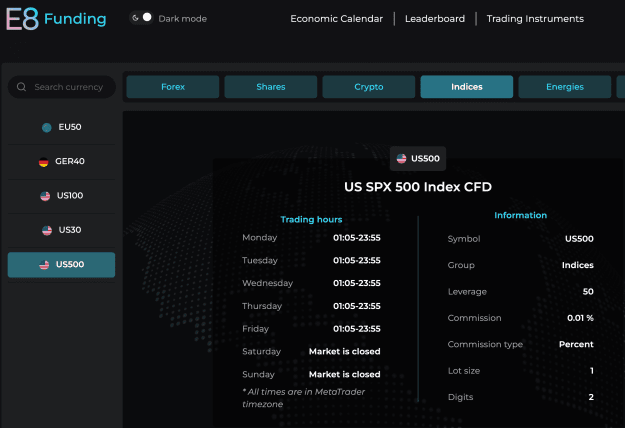Switch to the Forex tab
Viewport: 625px width, 428px height.
[173, 87]
